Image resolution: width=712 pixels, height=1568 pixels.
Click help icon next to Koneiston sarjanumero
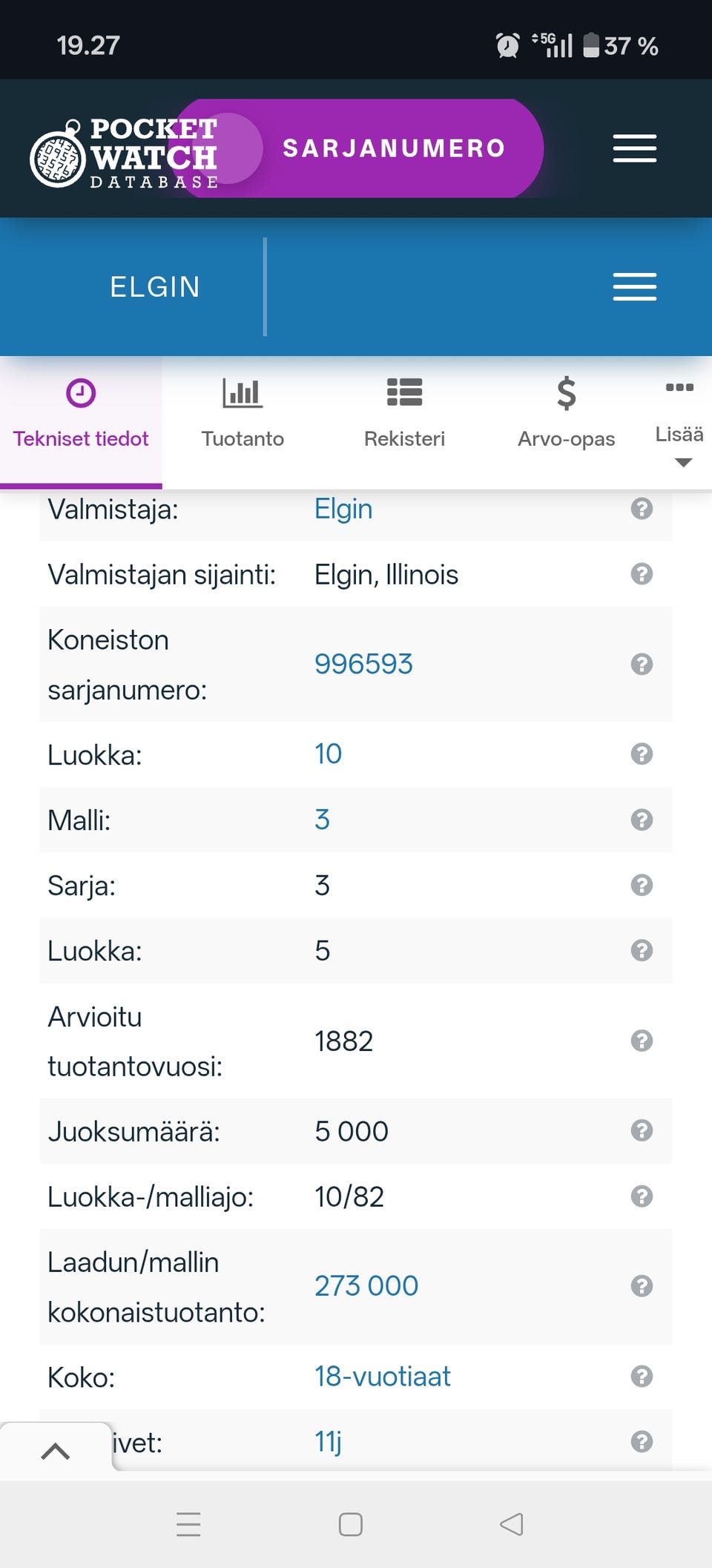click(x=642, y=664)
